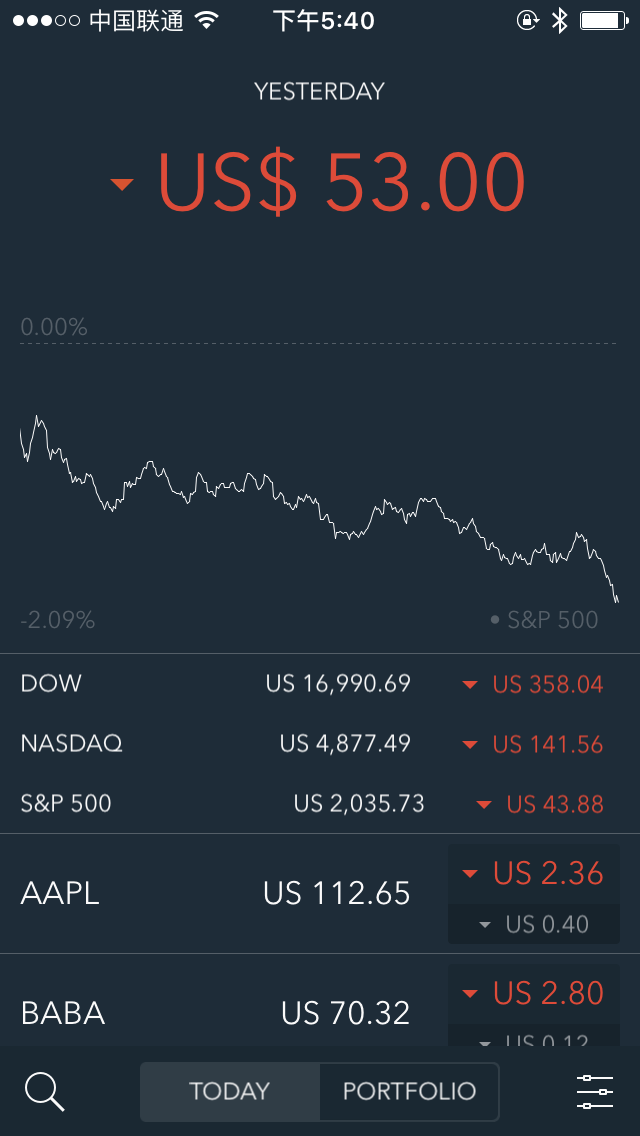640x1136 pixels.
Task: Tap the battery icon in status bar
Action: 604,20
